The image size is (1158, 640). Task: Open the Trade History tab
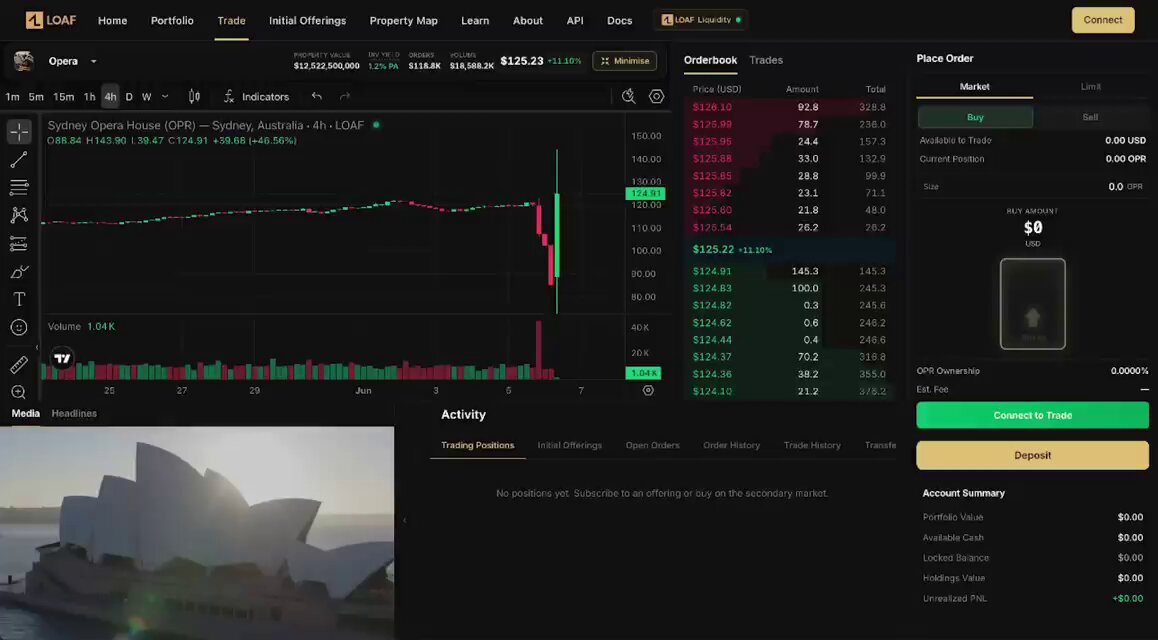click(812, 445)
